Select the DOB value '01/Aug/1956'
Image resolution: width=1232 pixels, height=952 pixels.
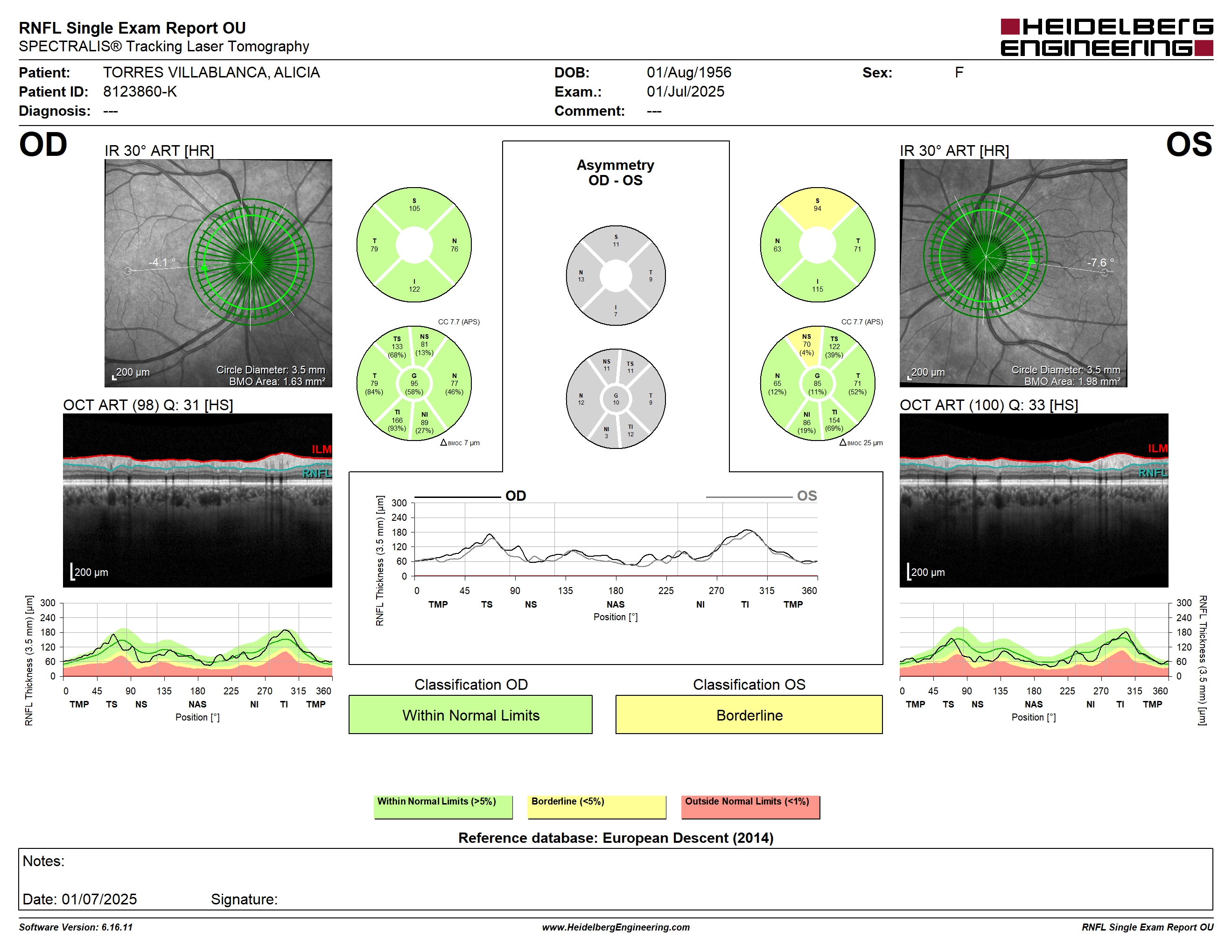point(689,72)
